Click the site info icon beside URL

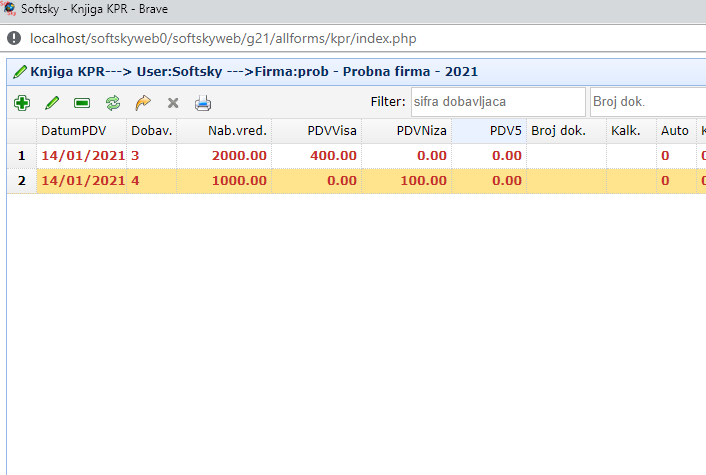(14, 39)
